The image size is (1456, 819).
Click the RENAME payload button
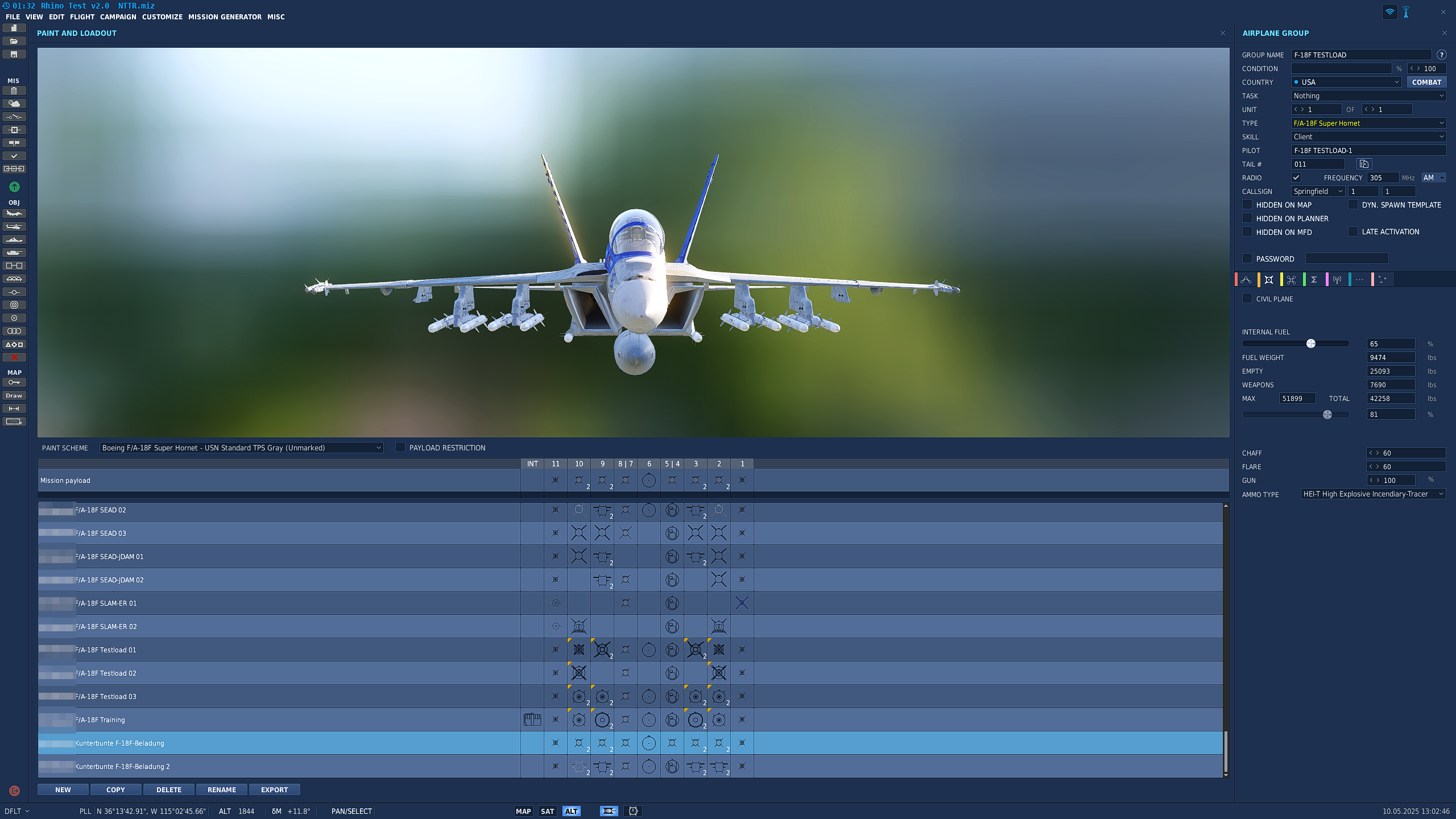222,789
